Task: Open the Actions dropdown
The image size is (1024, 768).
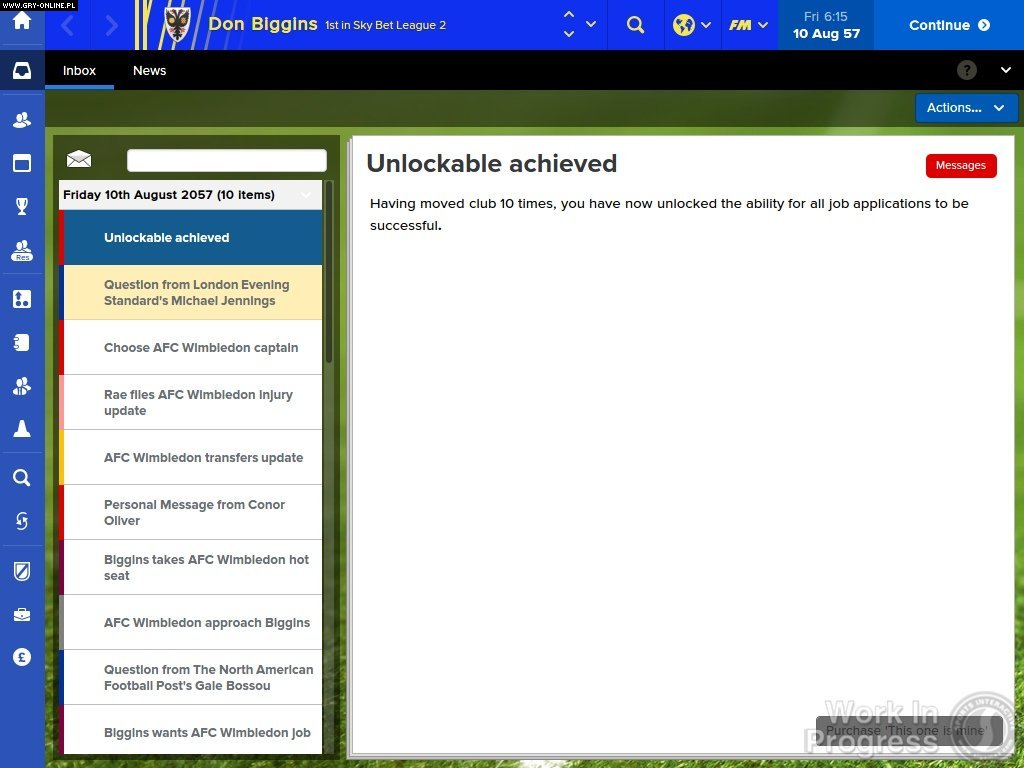Action: 965,107
